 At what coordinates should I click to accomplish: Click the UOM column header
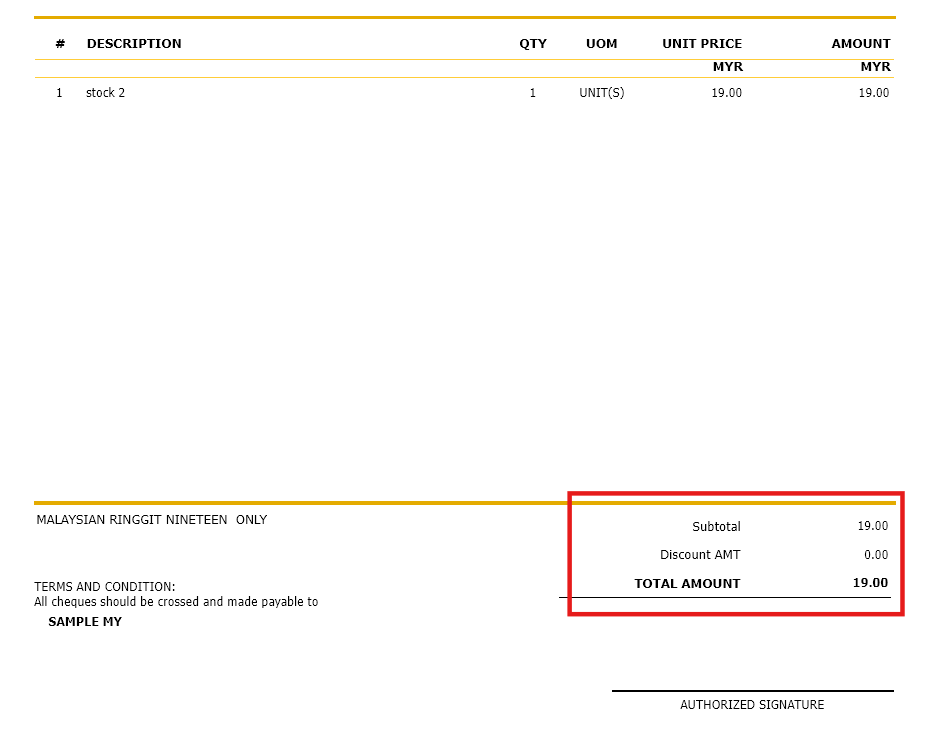(x=601, y=44)
